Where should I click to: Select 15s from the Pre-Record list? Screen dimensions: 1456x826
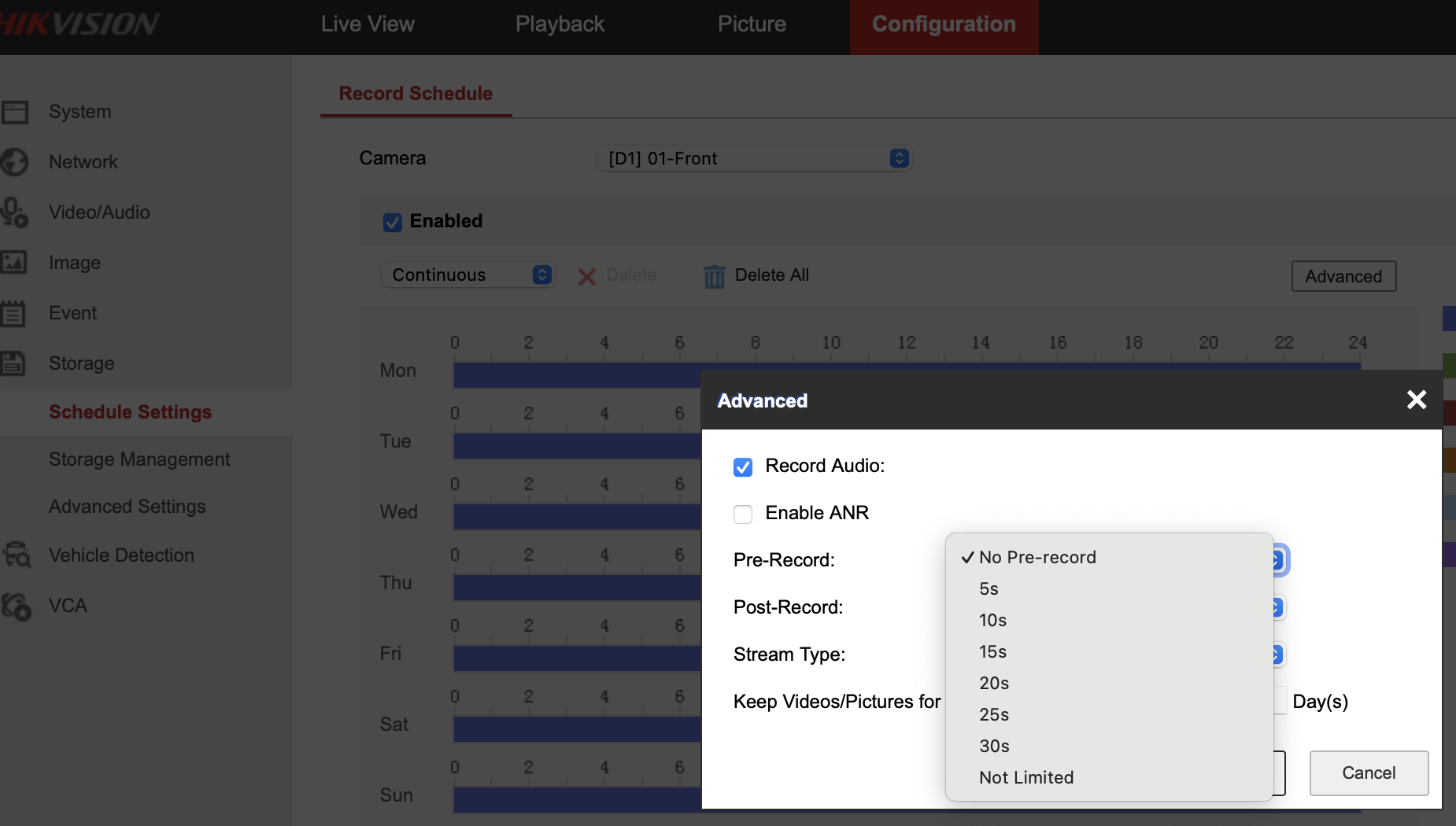click(992, 651)
